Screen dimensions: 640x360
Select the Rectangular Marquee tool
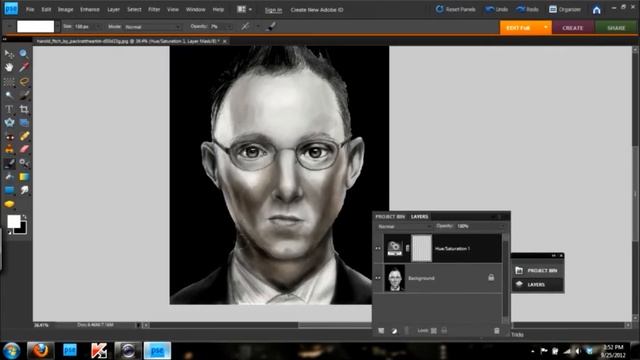[9, 81]
